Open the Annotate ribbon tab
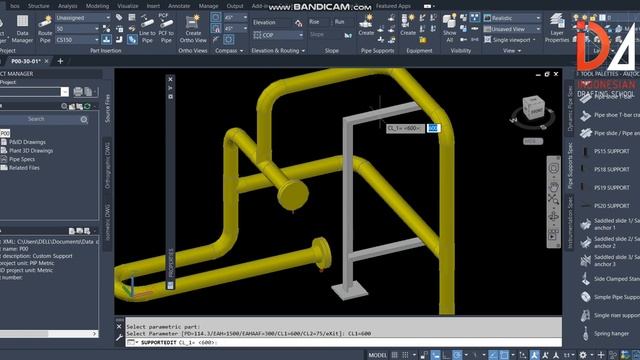Image resolution: width=640 pixels, height=360 pixels. 179,6
